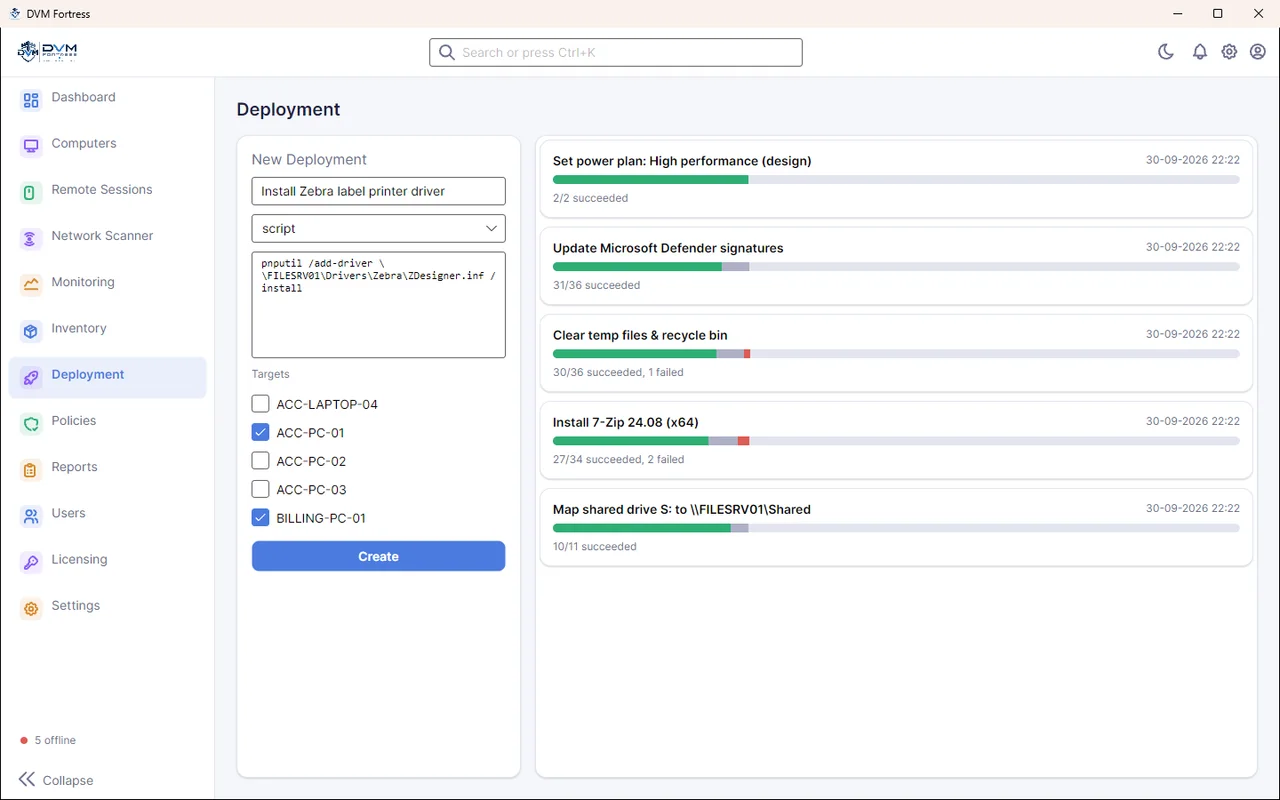Viewport: 1280px width, 800px height.
Task: Click the Deployment rocket icon
Action: click(31, 376)
